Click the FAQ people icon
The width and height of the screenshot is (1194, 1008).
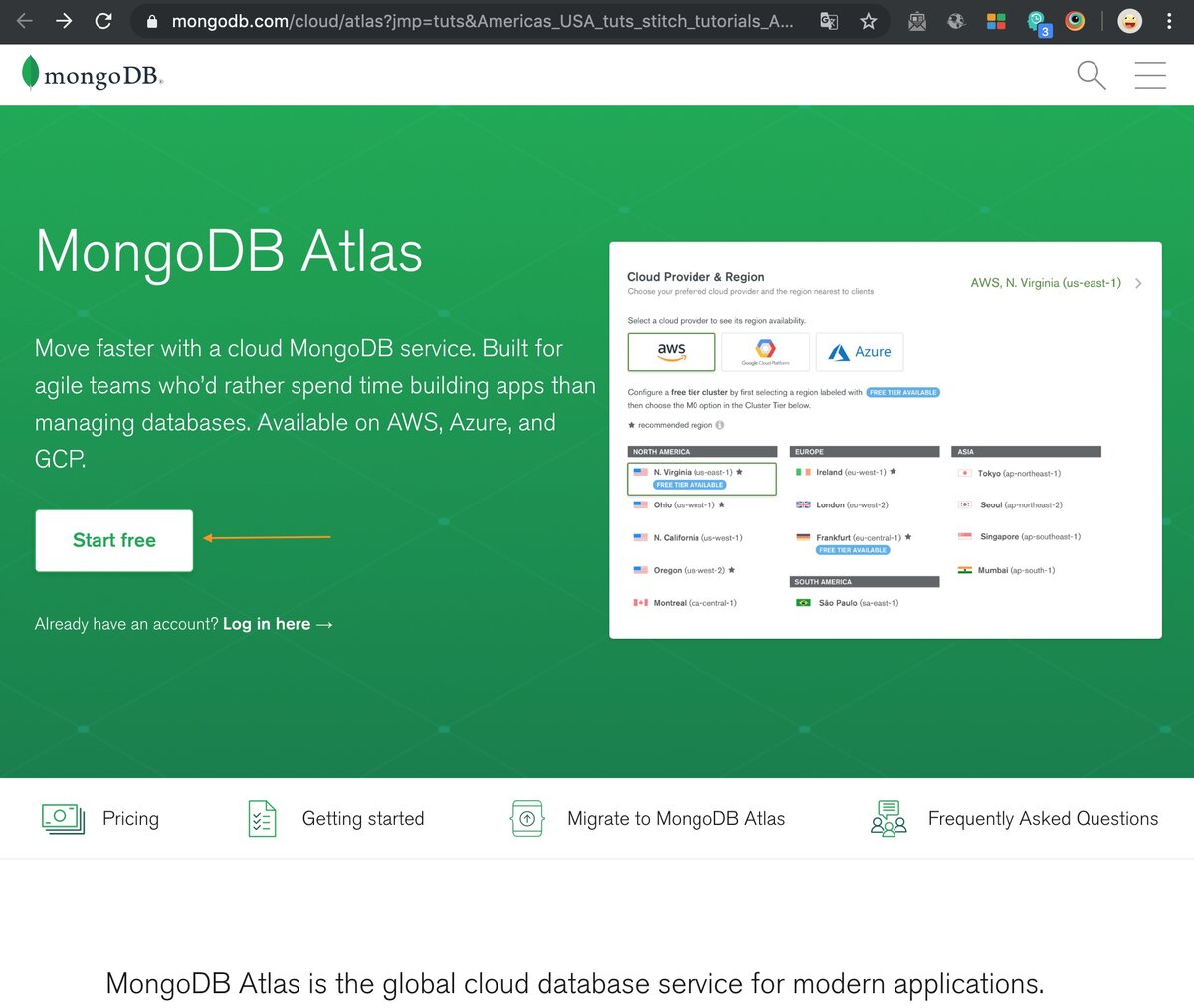pos(889,818)
